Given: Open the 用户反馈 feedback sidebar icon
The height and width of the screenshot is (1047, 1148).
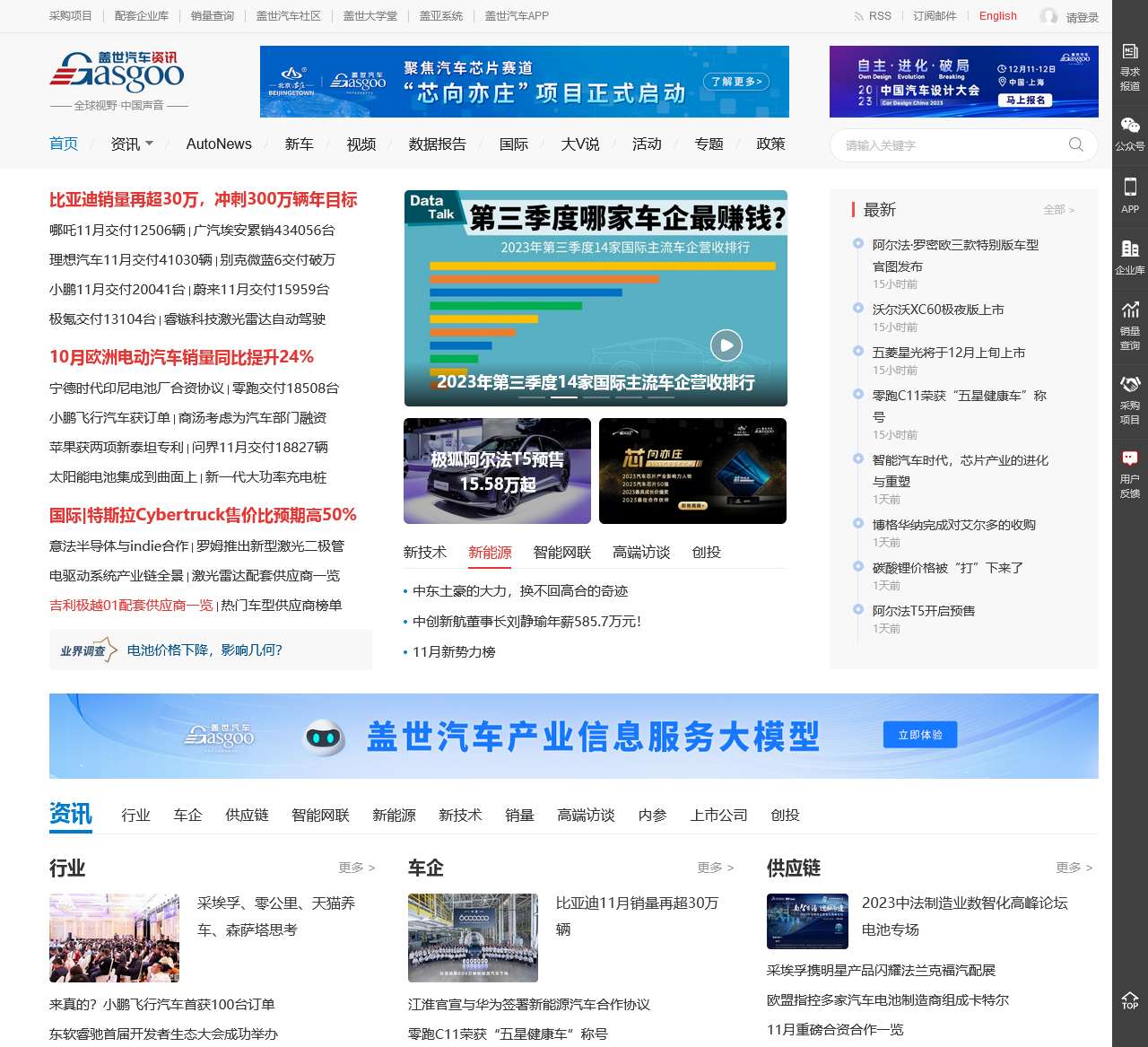Looking at the screenshot, I should [x=1130, y=474].
